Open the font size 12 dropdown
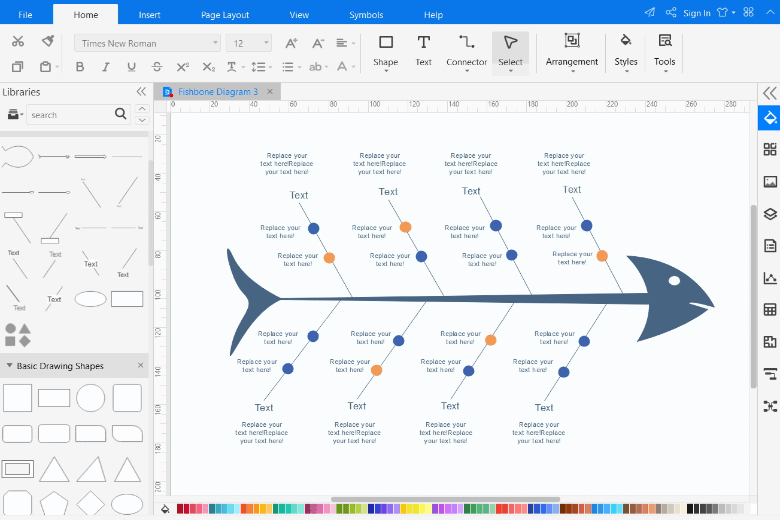Screen dimensions: 780x520 pos(249,43)
